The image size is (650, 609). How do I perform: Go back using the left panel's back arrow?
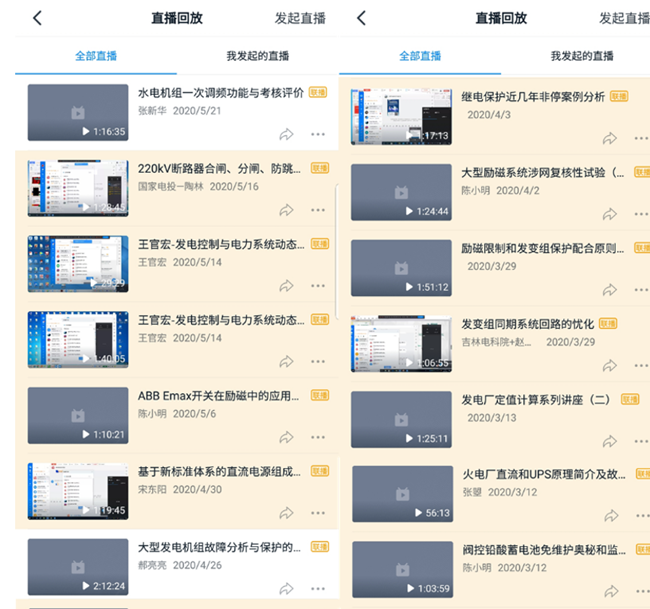click(x=37, y=18)
